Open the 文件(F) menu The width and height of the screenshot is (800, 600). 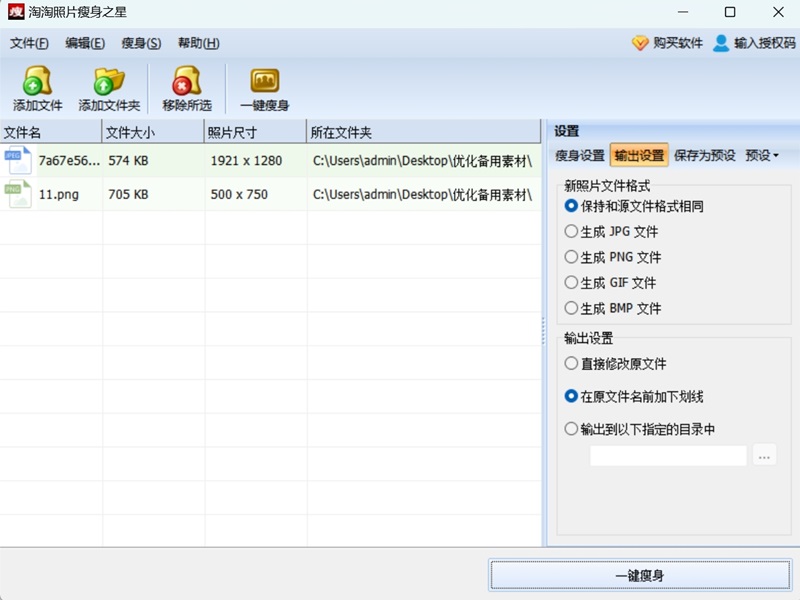click(29, 43)
